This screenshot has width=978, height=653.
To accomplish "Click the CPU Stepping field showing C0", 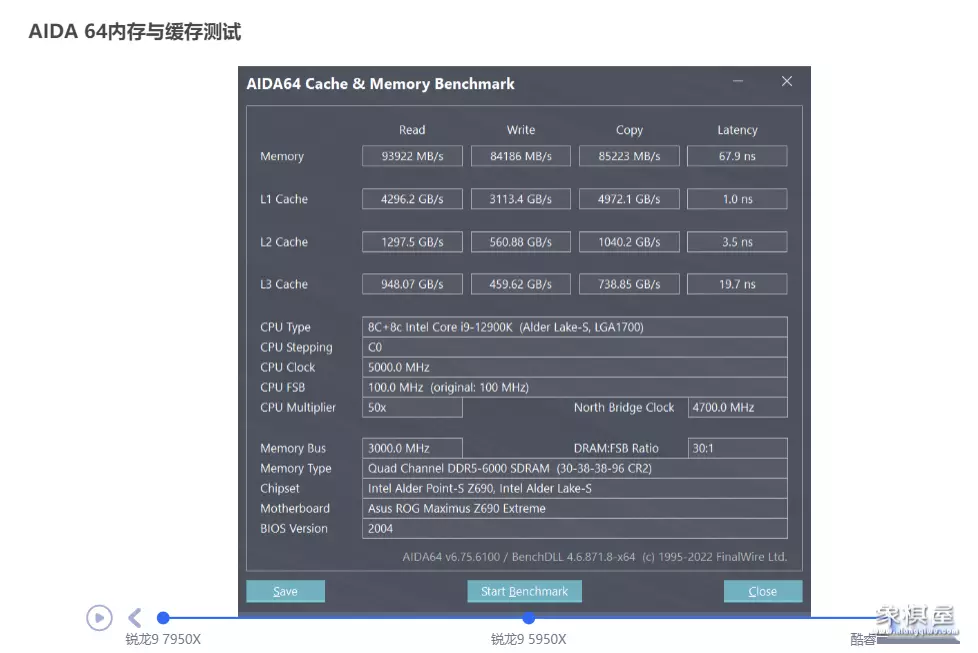I will (574, 347).
